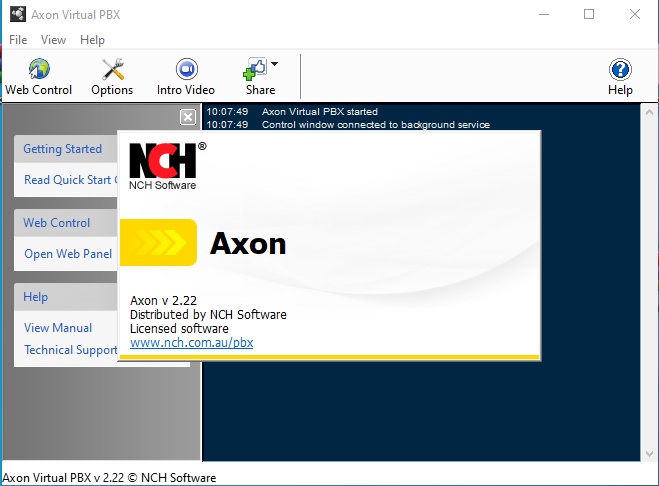Click the Share thumbs-up icon
This screenshot has height=486, width=659.
coord(255,69)
